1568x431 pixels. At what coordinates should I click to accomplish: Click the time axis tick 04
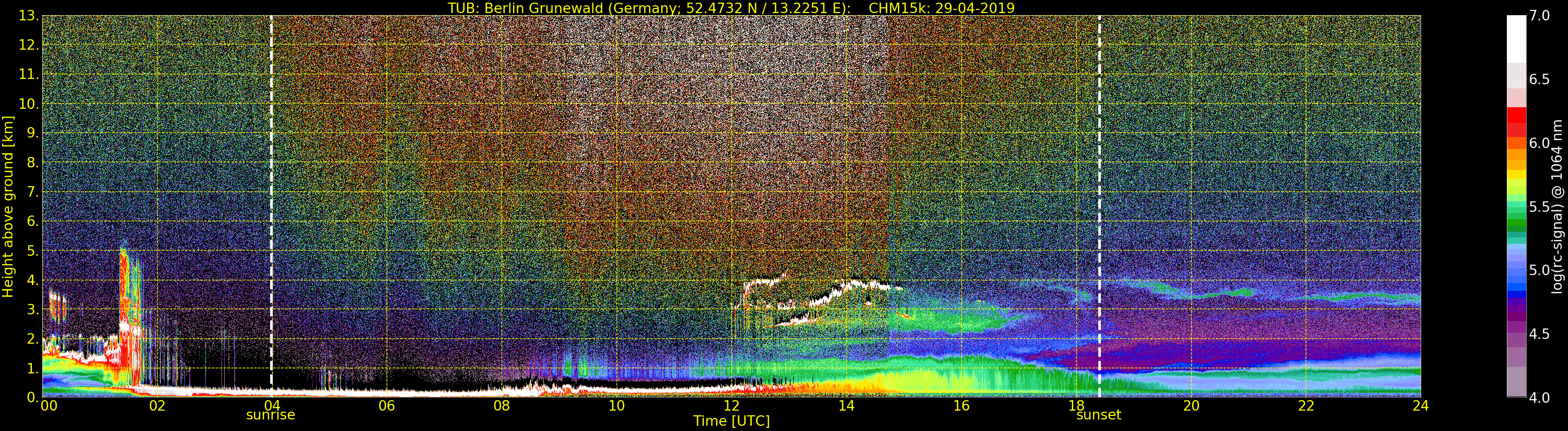(x=272, y=405)
